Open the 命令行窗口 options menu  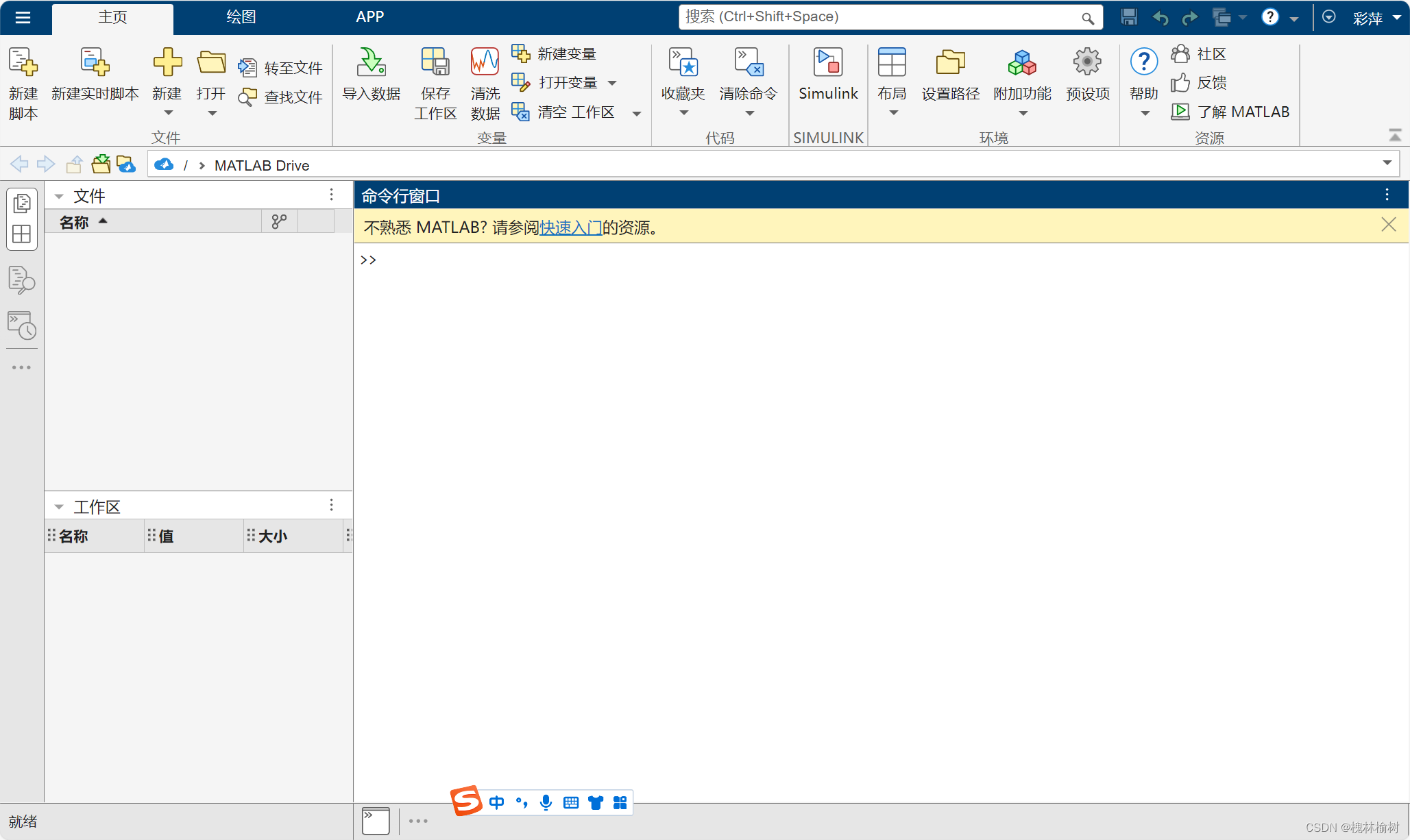click(1387, 195)
